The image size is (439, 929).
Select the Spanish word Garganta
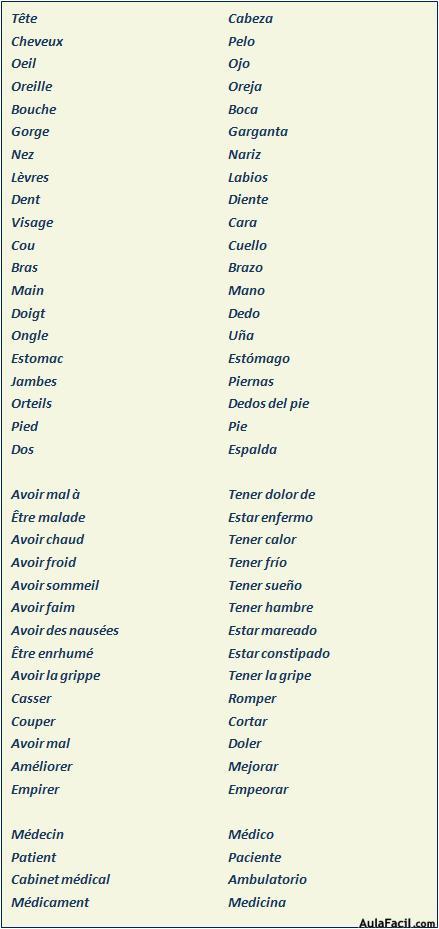[x=258, y=132]
